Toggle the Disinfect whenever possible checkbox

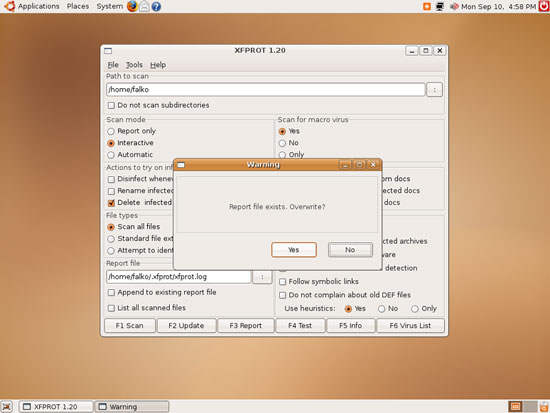click(x=112, y=179)
